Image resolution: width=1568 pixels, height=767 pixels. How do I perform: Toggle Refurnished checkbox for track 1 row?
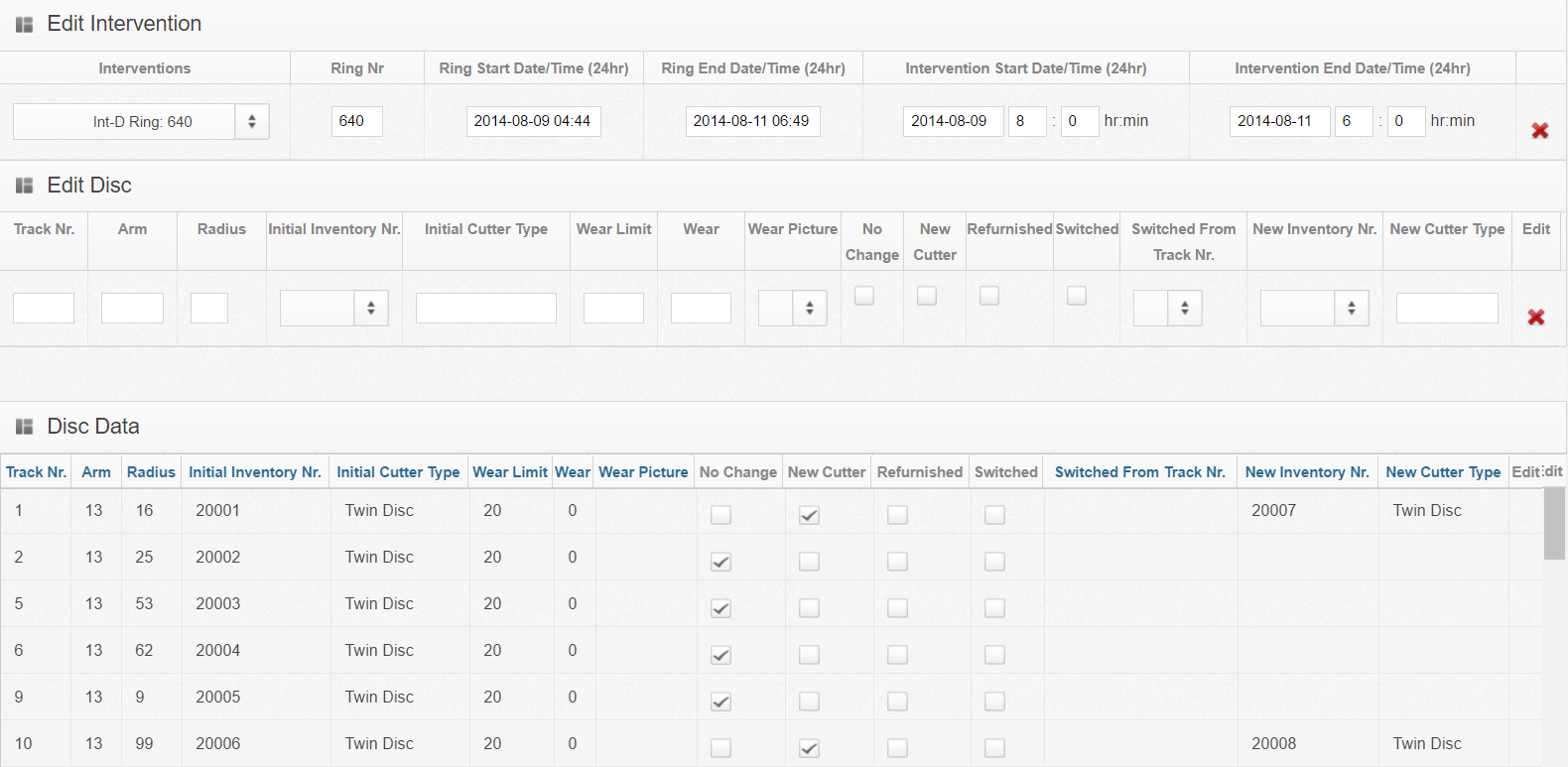pos(897,515)
